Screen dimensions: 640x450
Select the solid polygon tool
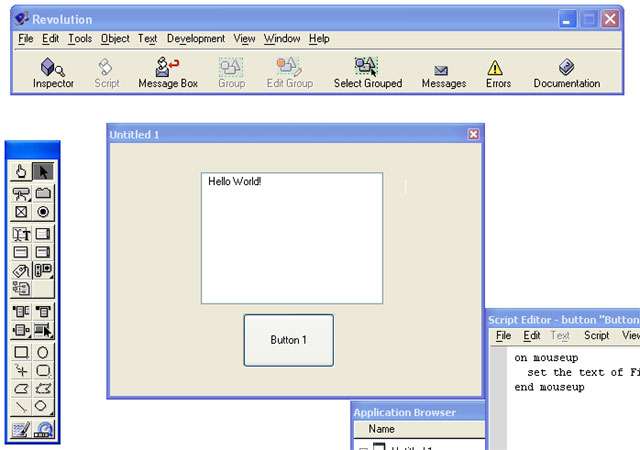click(x=21, y=388)
